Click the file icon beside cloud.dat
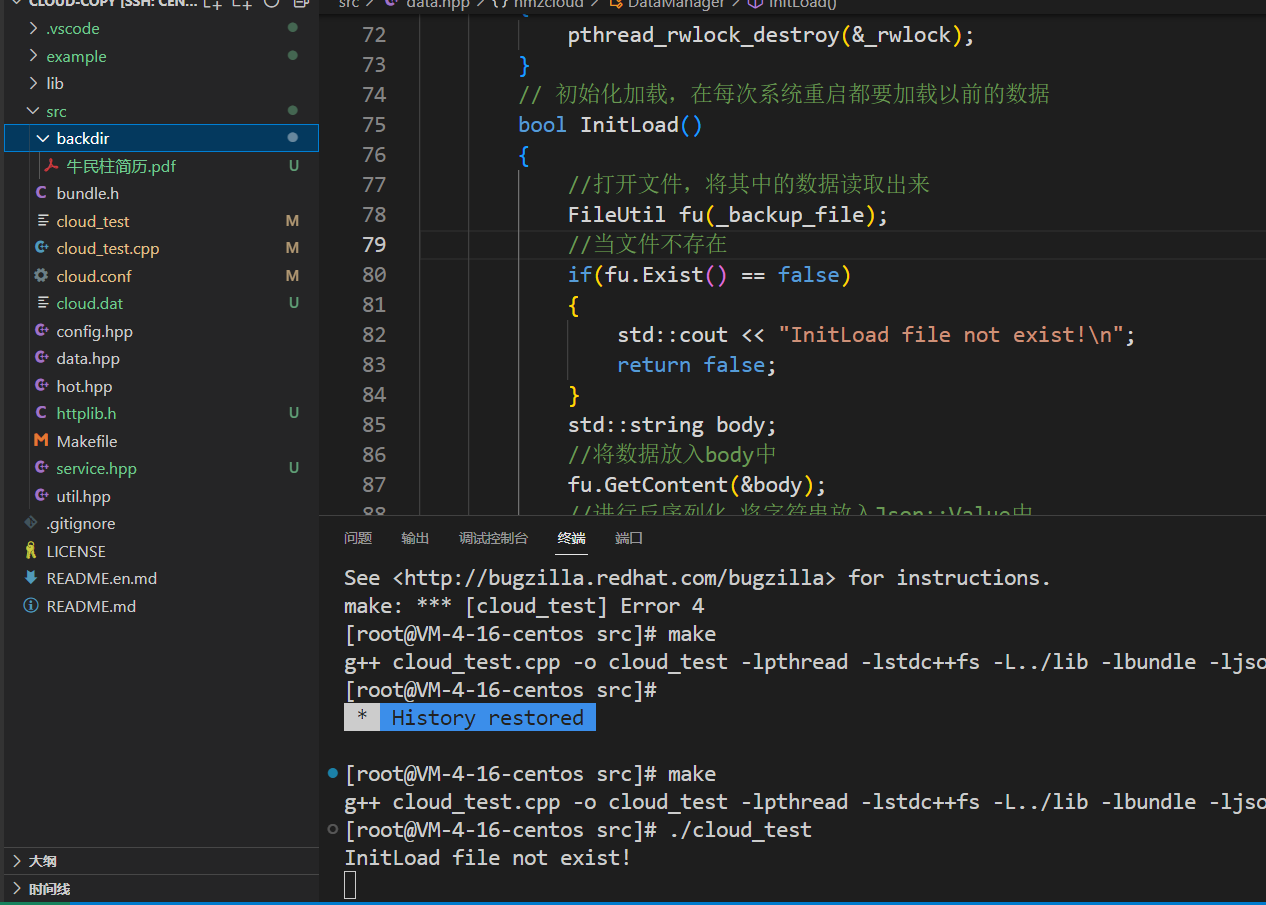Image resolution: width=1266 pixels, height=905 pixels. point(42,303)
